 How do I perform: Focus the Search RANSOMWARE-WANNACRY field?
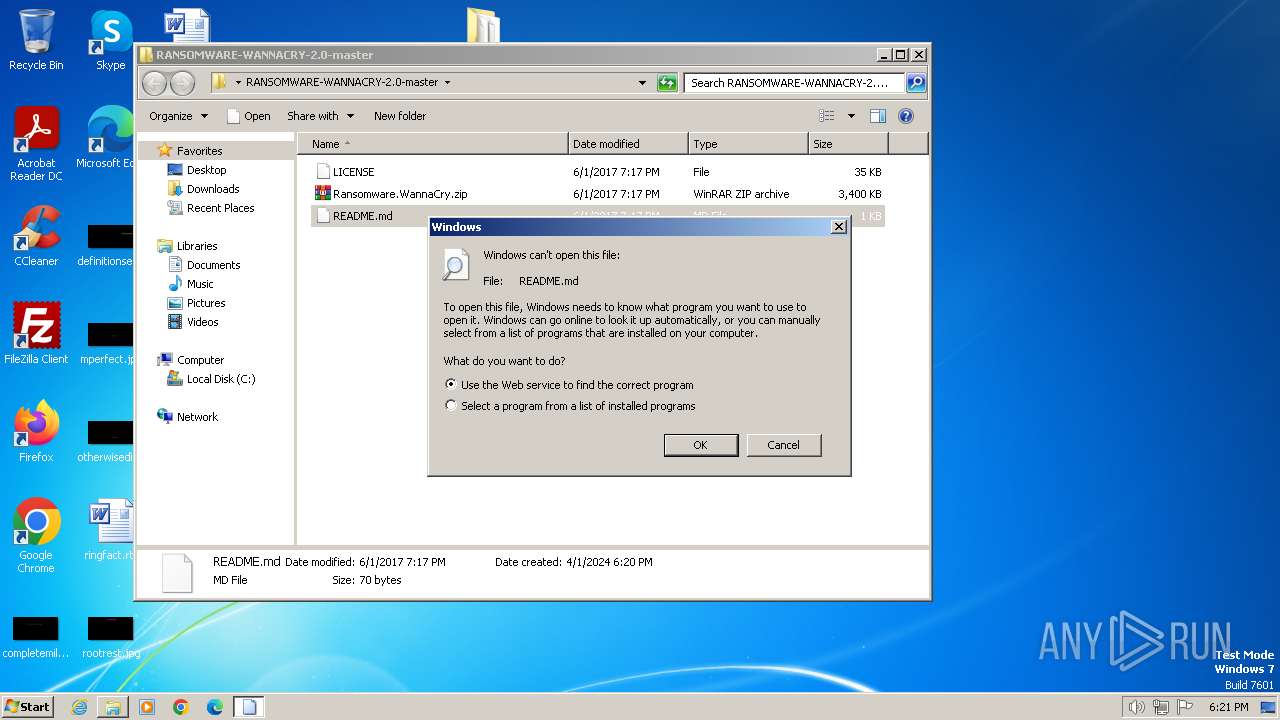tap(795, 83)
